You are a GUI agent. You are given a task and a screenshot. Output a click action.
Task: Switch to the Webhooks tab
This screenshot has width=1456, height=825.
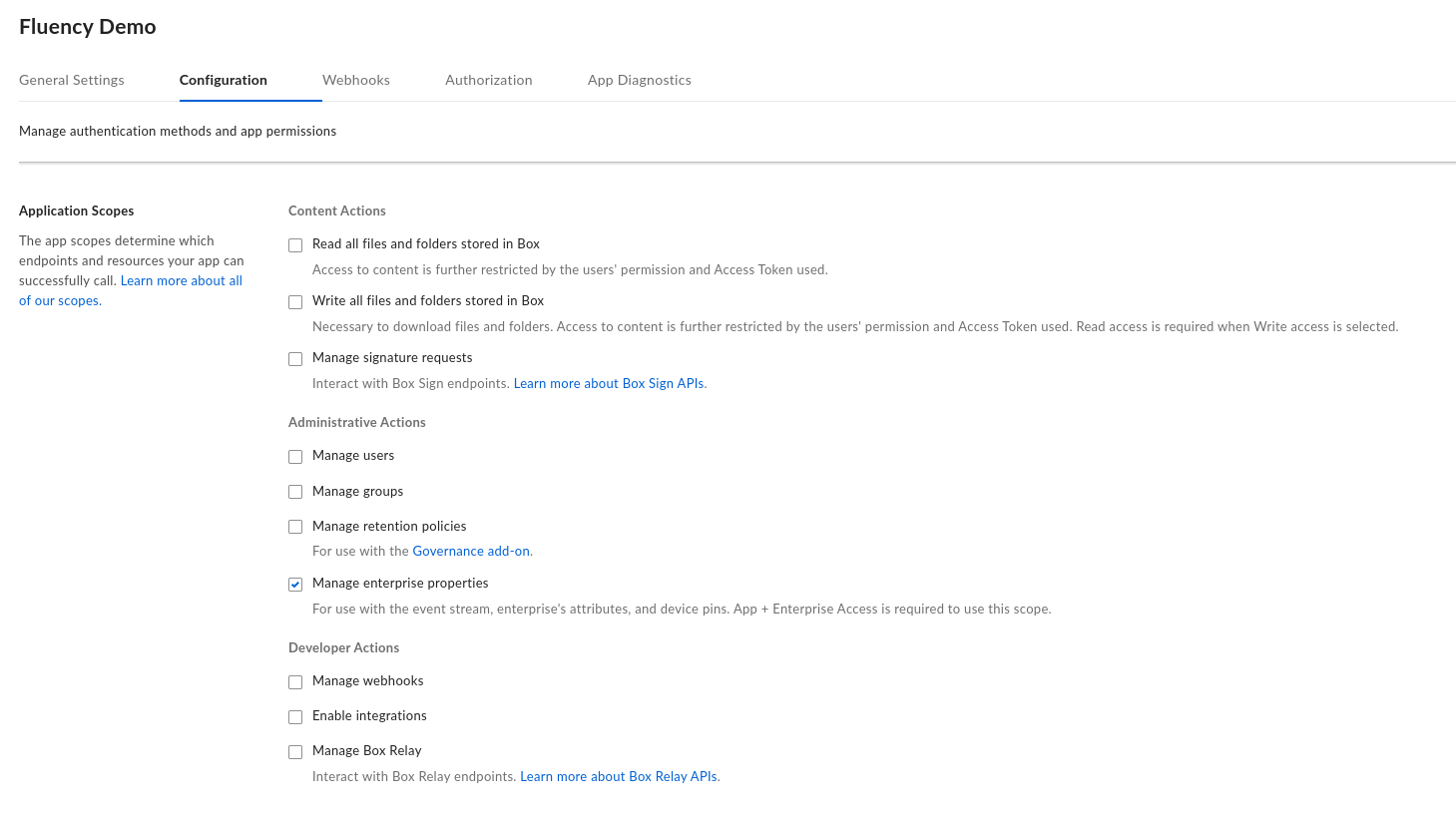356,80
